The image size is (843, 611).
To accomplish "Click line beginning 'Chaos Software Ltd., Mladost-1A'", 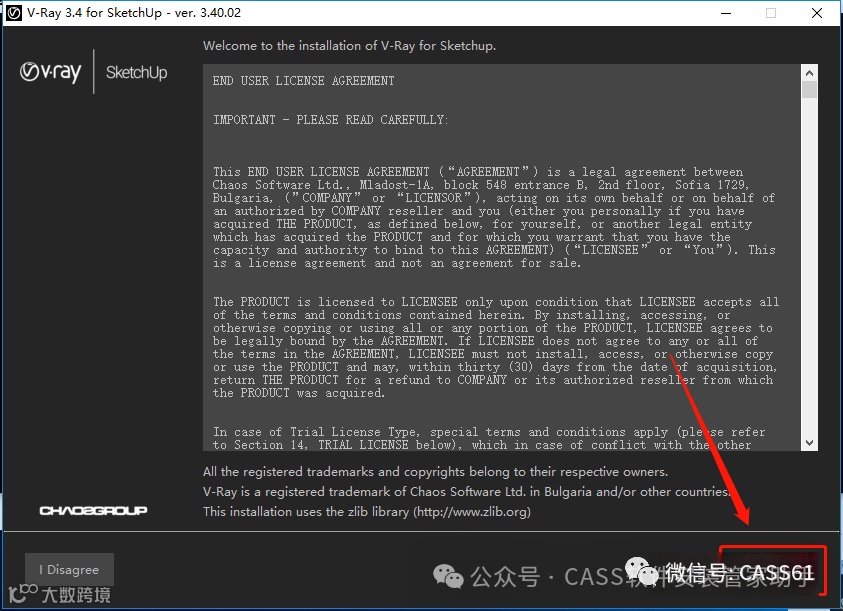I will (480, 185).
